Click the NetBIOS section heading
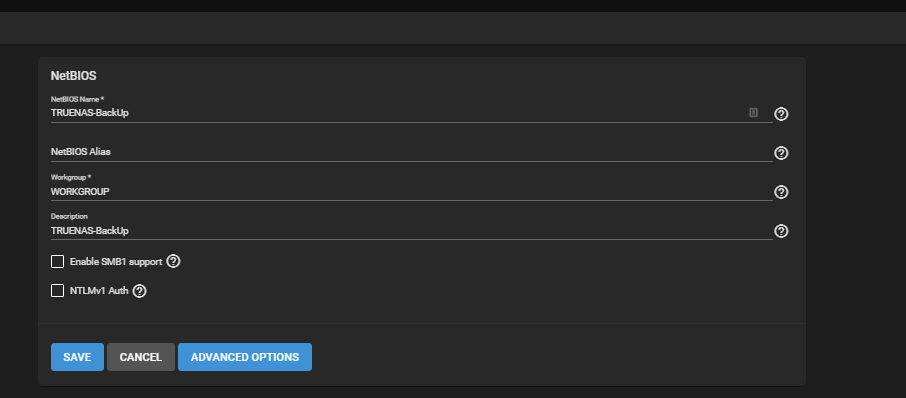906x398 pixels. point(73,76)
